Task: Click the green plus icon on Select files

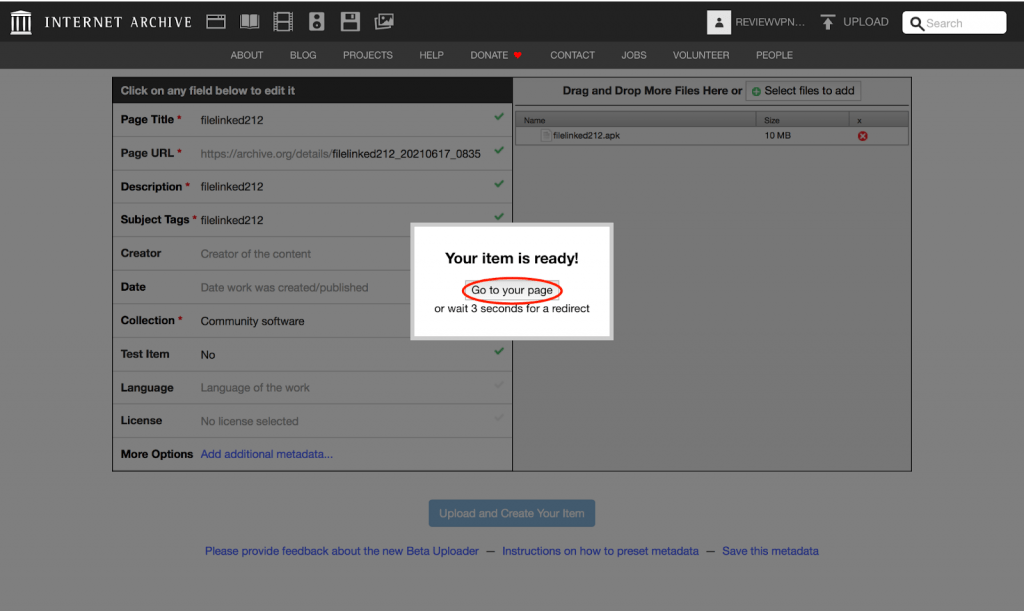Action: pyautogui.click(x=756, y=91)
